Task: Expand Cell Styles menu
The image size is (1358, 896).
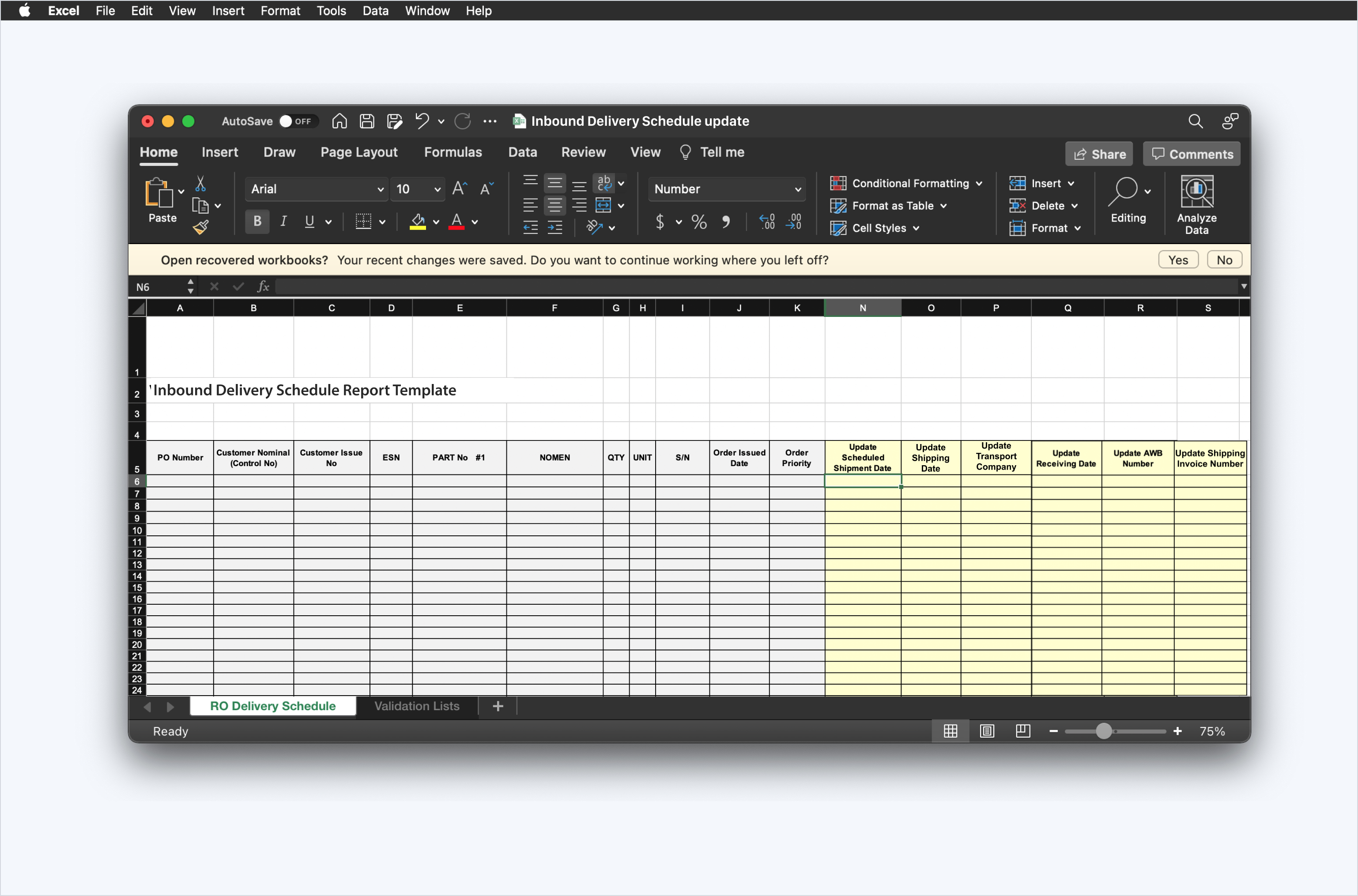Action: coord(875,228)
